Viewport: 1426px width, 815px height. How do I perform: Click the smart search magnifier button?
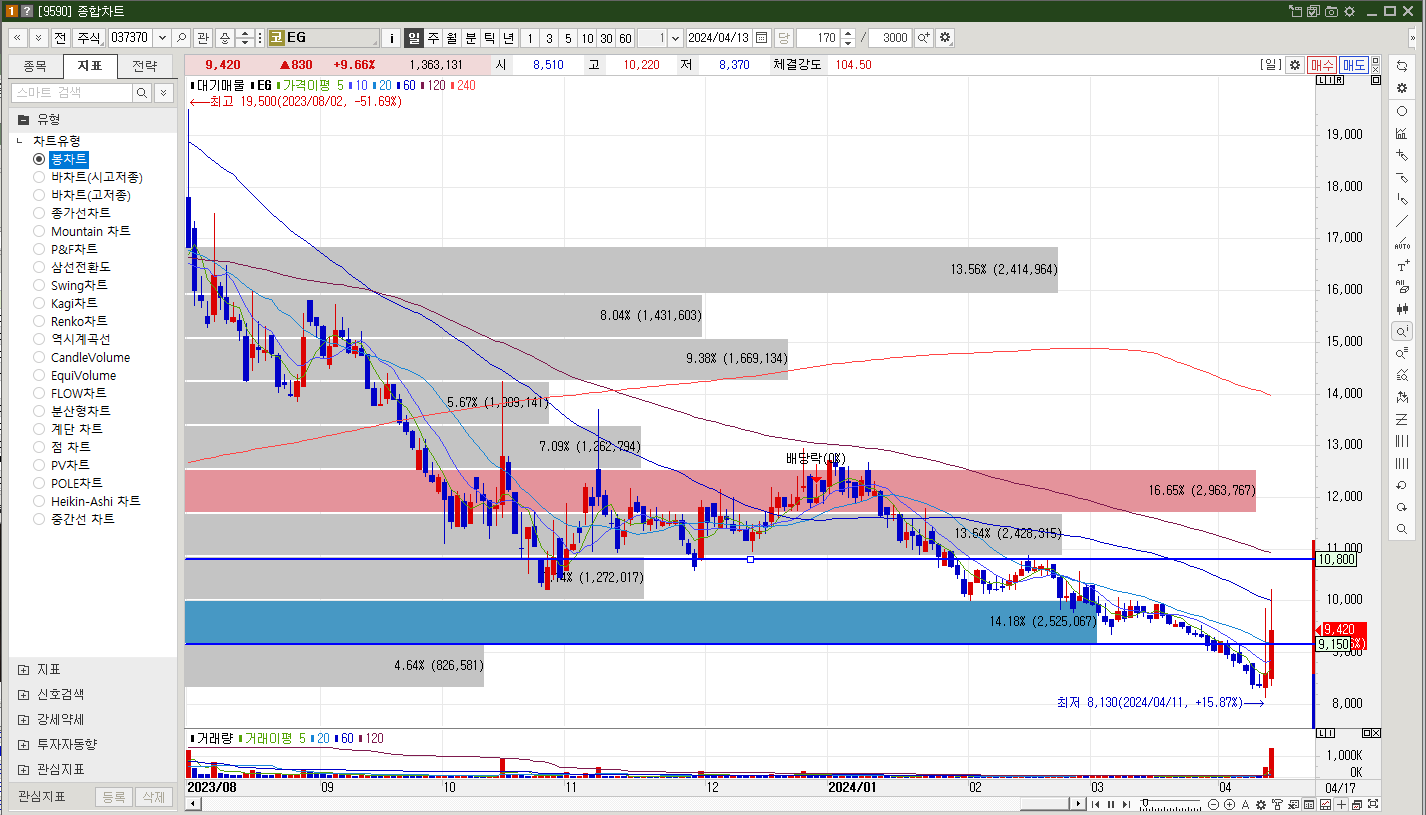pyautogui.click(x=142, y=93)
